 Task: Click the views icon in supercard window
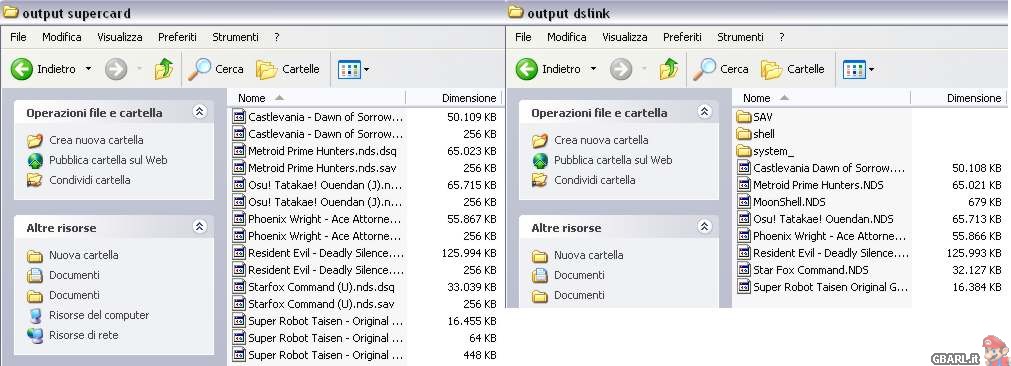coord(349,69)
